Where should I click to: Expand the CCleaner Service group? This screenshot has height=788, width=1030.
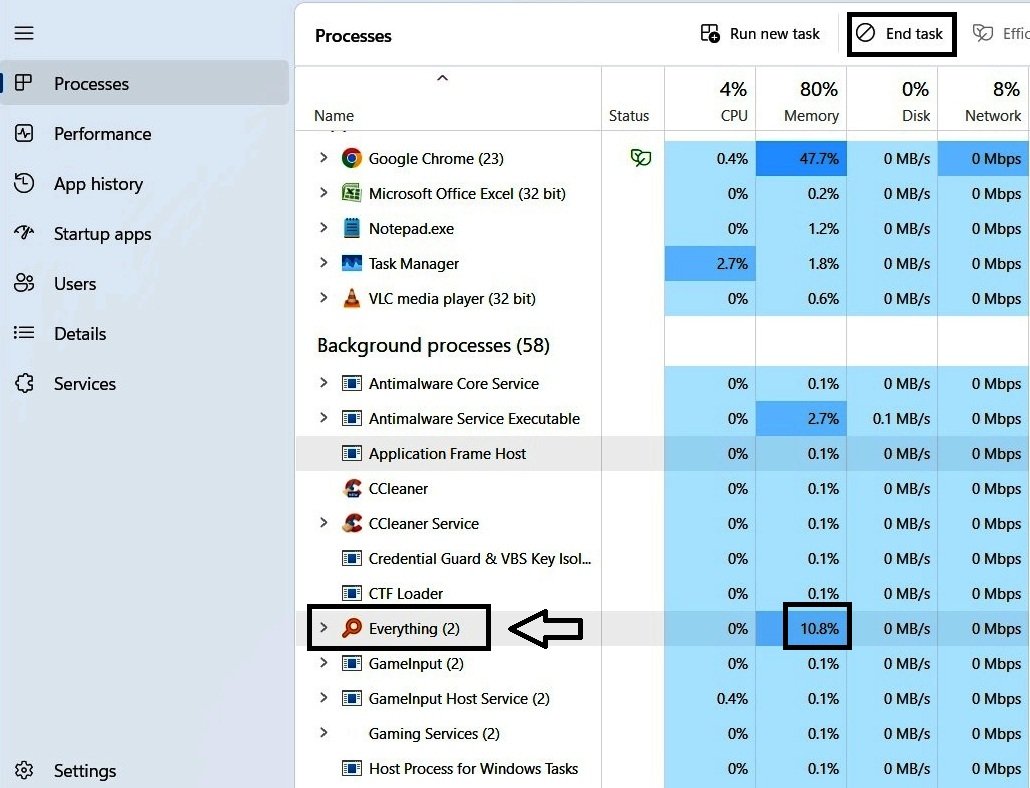tap(323, 523)
